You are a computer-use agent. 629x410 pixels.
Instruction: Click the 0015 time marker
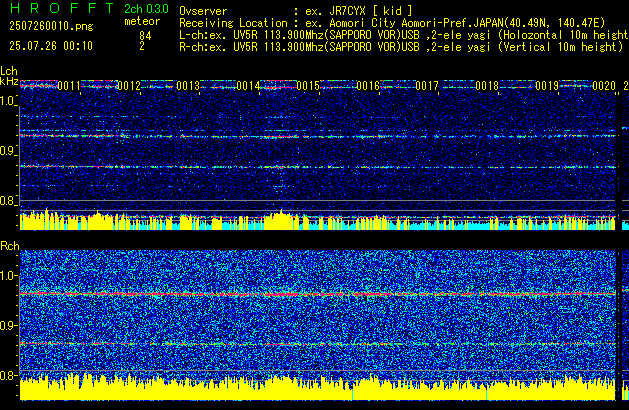tap(308, 86)
